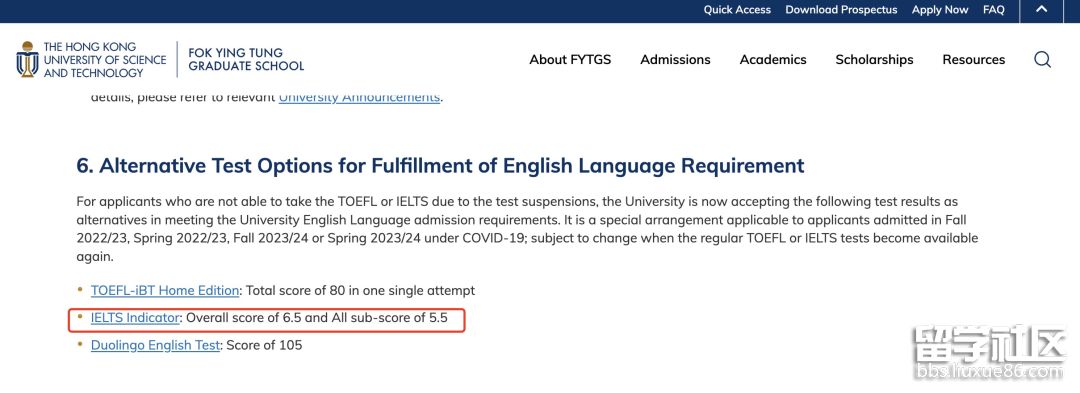Open the search magnifier icon
The width and height of the screenshot is (1080, 393).
[x=1042, y=60]
